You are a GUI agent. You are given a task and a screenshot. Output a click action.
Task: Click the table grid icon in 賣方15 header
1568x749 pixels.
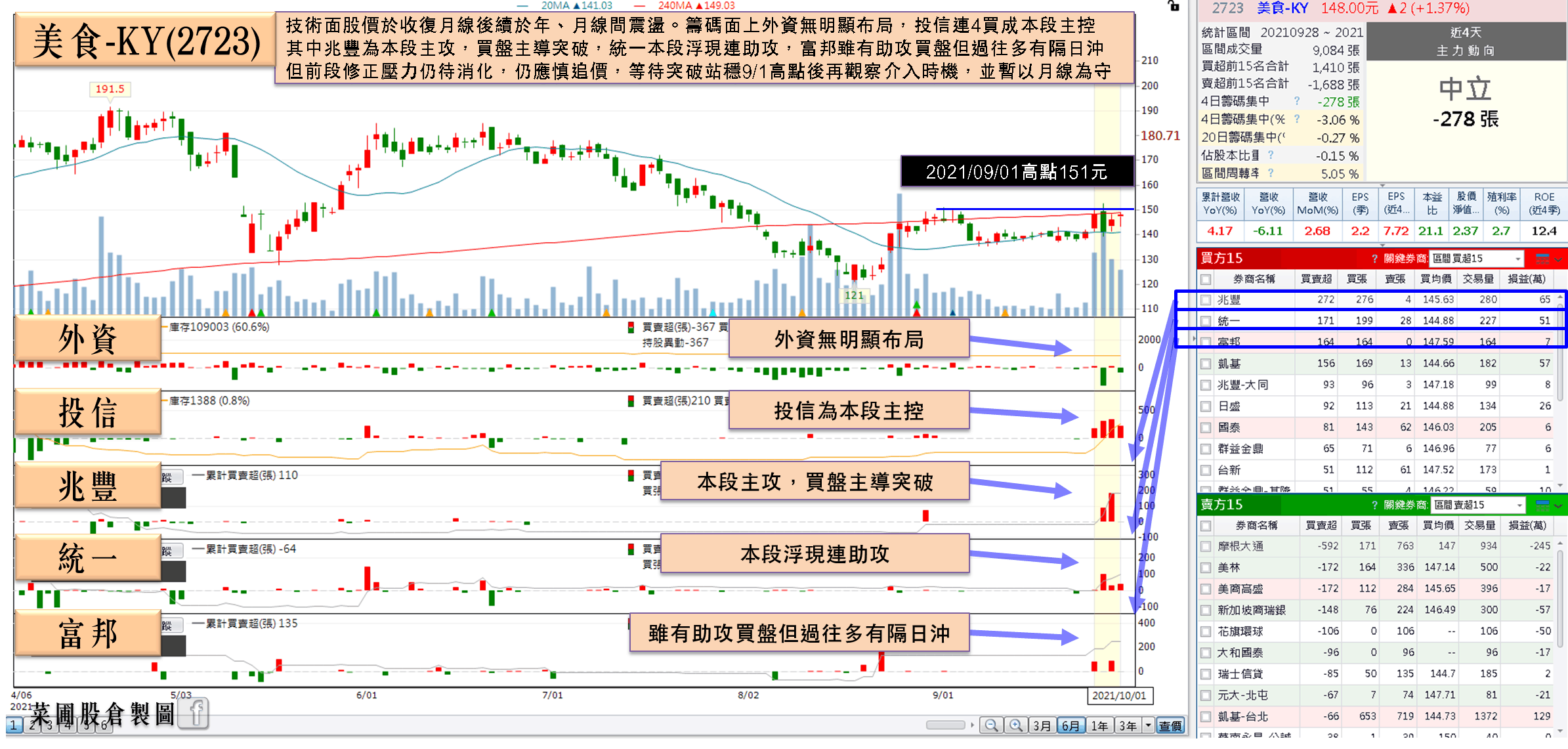[1542, 504]
